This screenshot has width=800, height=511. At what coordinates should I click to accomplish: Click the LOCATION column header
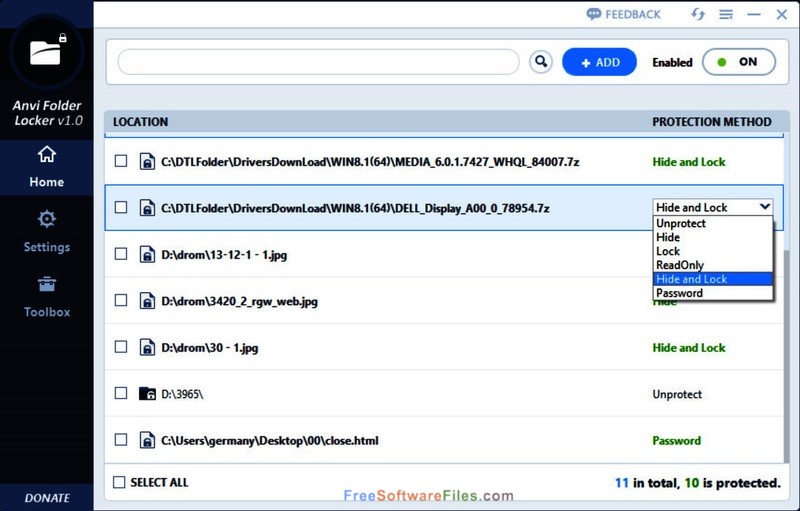(140, 122)
